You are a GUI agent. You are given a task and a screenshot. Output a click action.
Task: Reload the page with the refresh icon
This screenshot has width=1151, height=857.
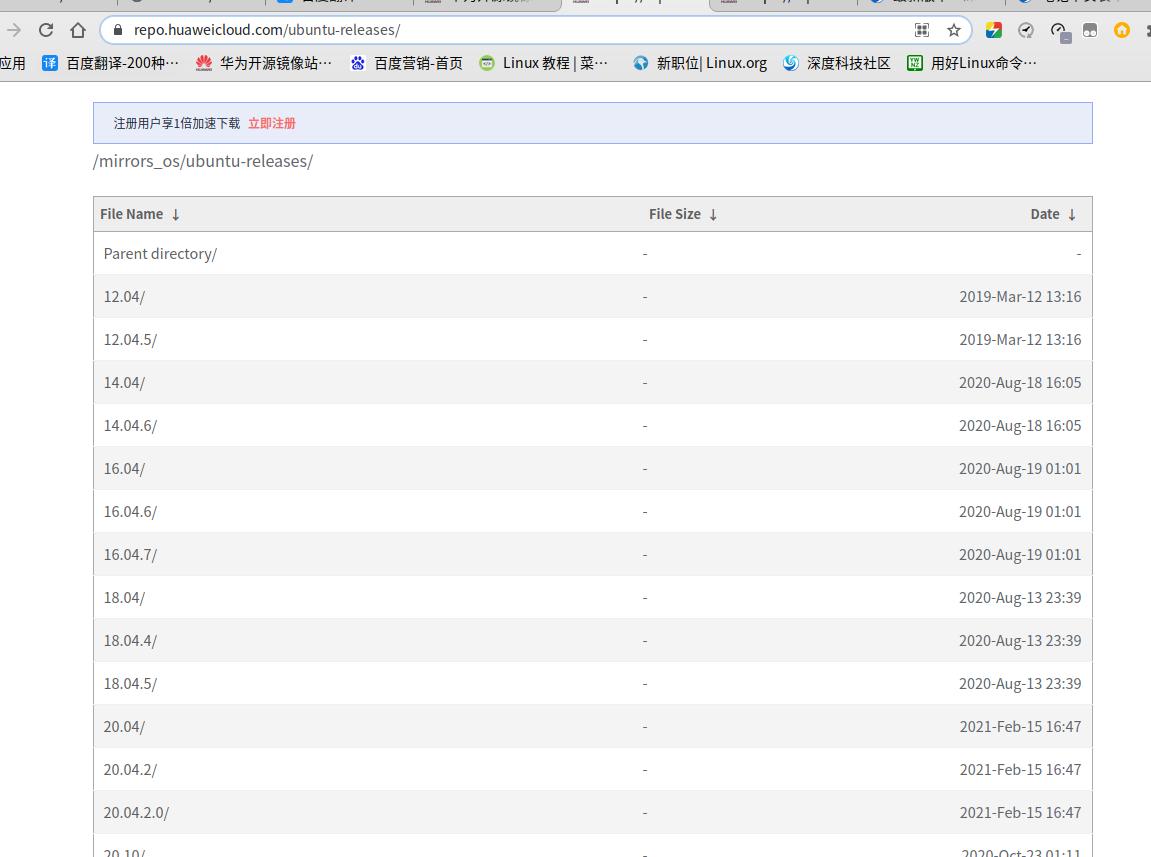tap(46, 30)
